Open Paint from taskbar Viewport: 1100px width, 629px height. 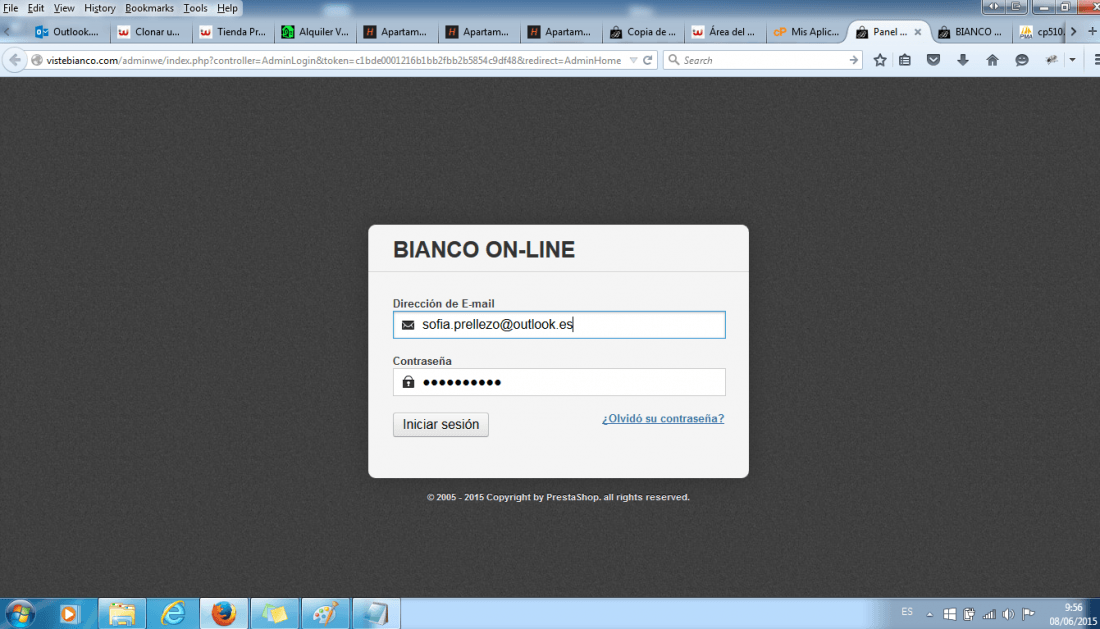coord(325,614)
